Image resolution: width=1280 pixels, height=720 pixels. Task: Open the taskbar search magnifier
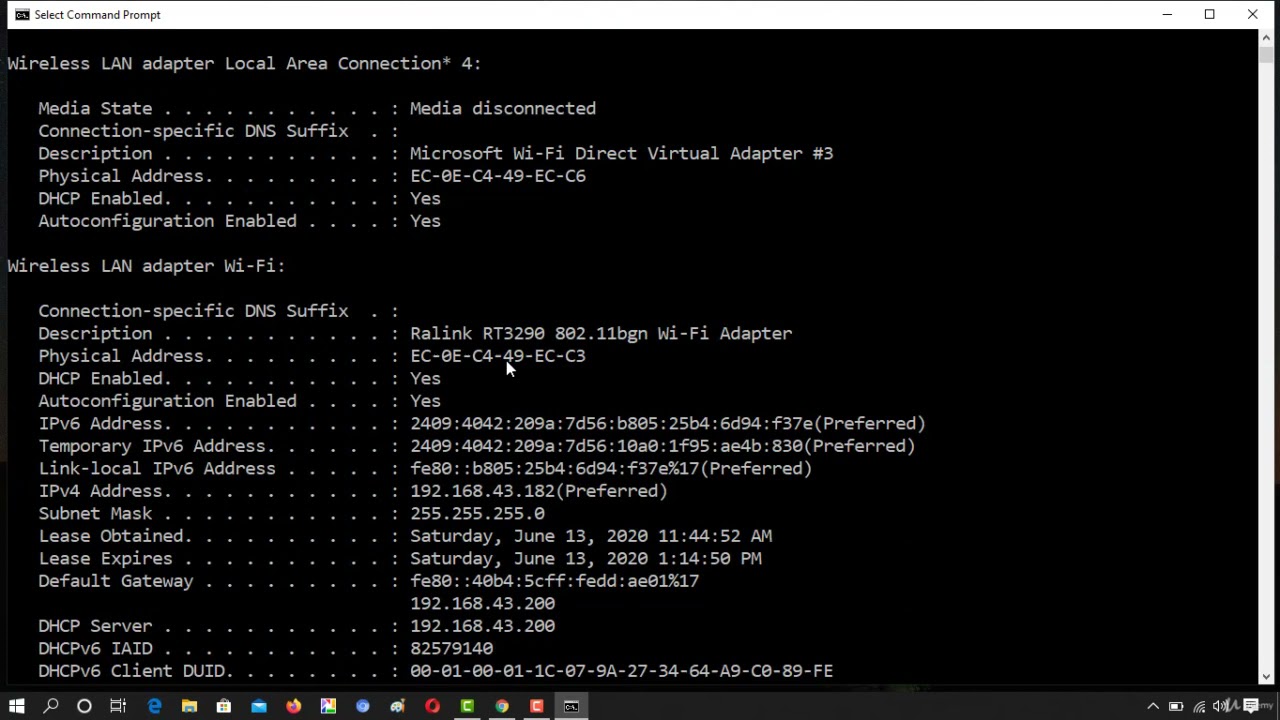point(51,706)
